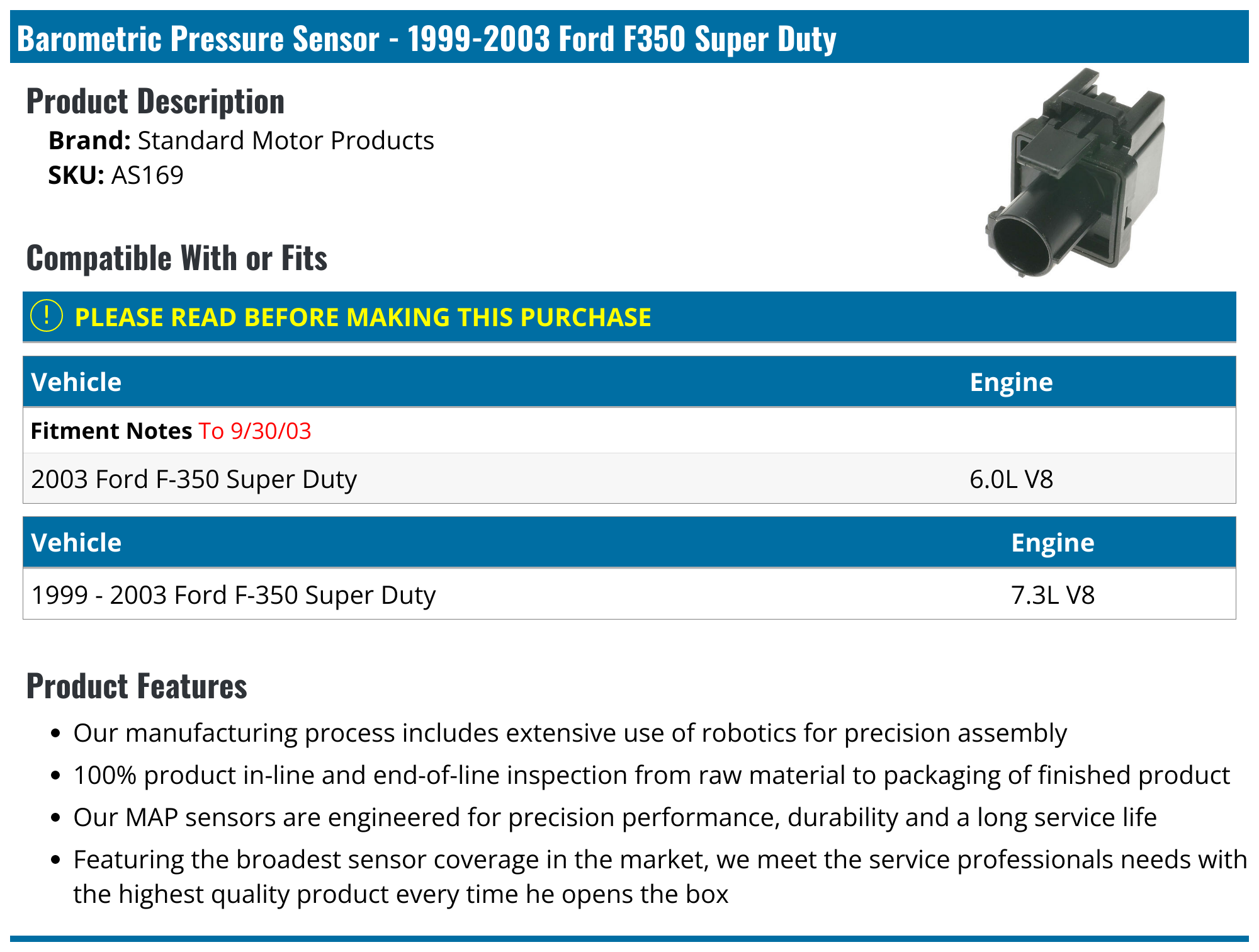Click the Product Features heading
Viewport: 1259px width, 952px height.
click(137, 686)
